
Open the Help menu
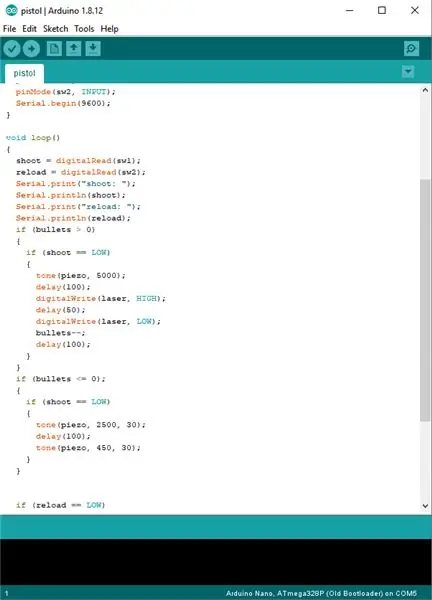[x=109, y=29]
